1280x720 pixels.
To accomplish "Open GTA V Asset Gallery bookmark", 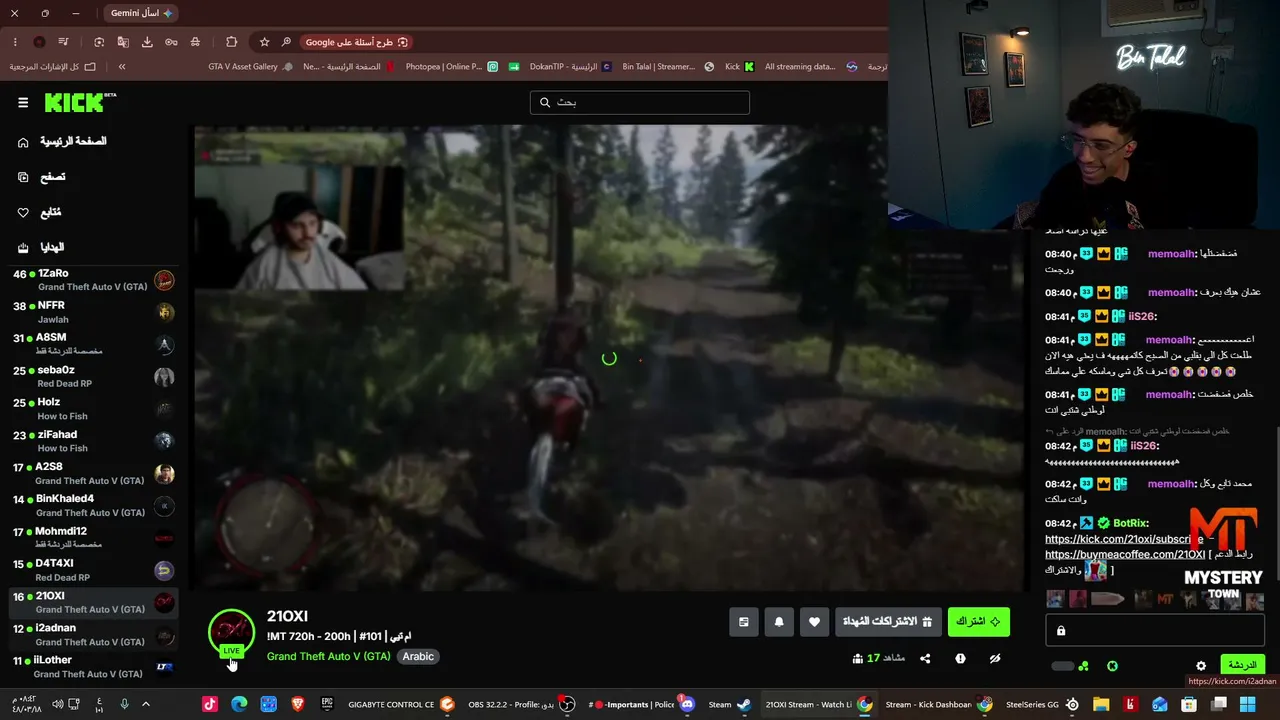I will 250,67.
